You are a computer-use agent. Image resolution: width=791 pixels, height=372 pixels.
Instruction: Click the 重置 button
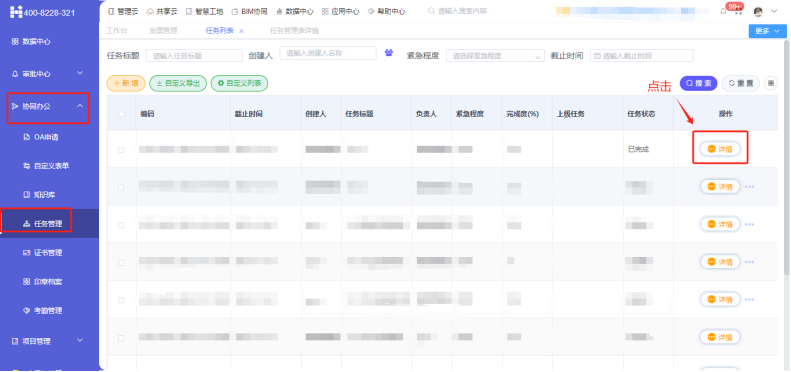(741, 83)
